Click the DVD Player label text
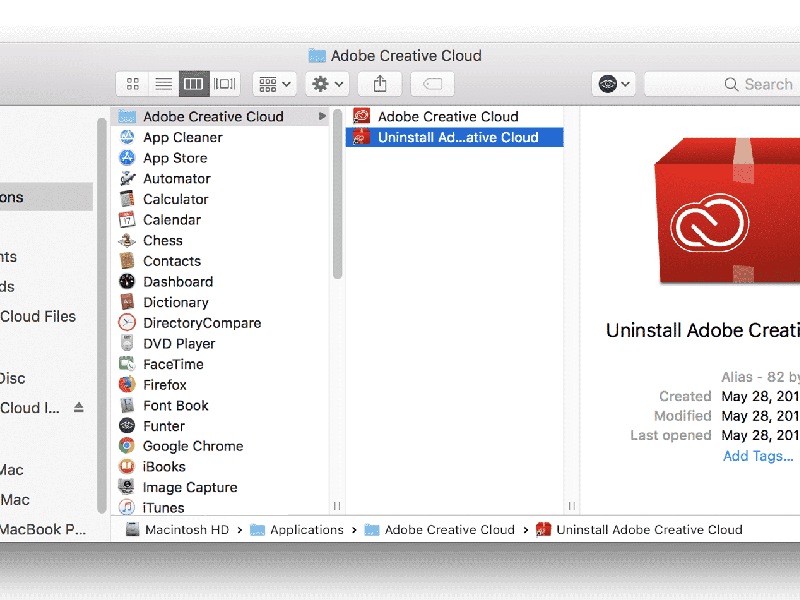This screenshot has width=800, height=600. coord(179,343)
